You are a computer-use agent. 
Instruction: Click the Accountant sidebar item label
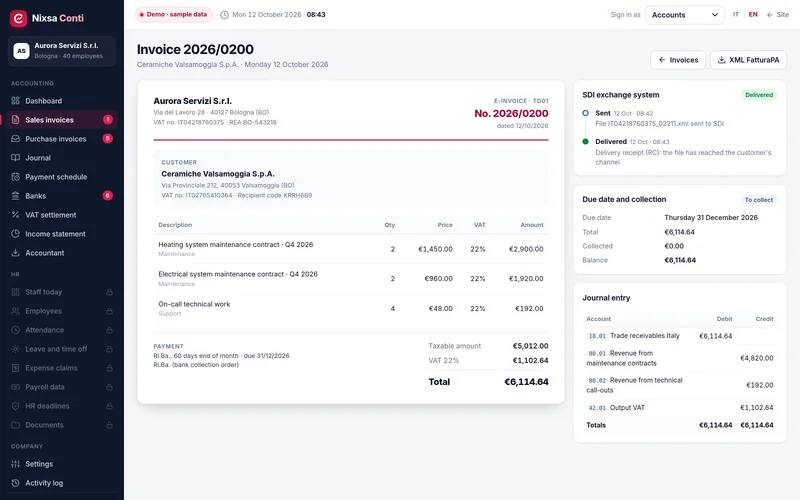click(x=45, y=253)
